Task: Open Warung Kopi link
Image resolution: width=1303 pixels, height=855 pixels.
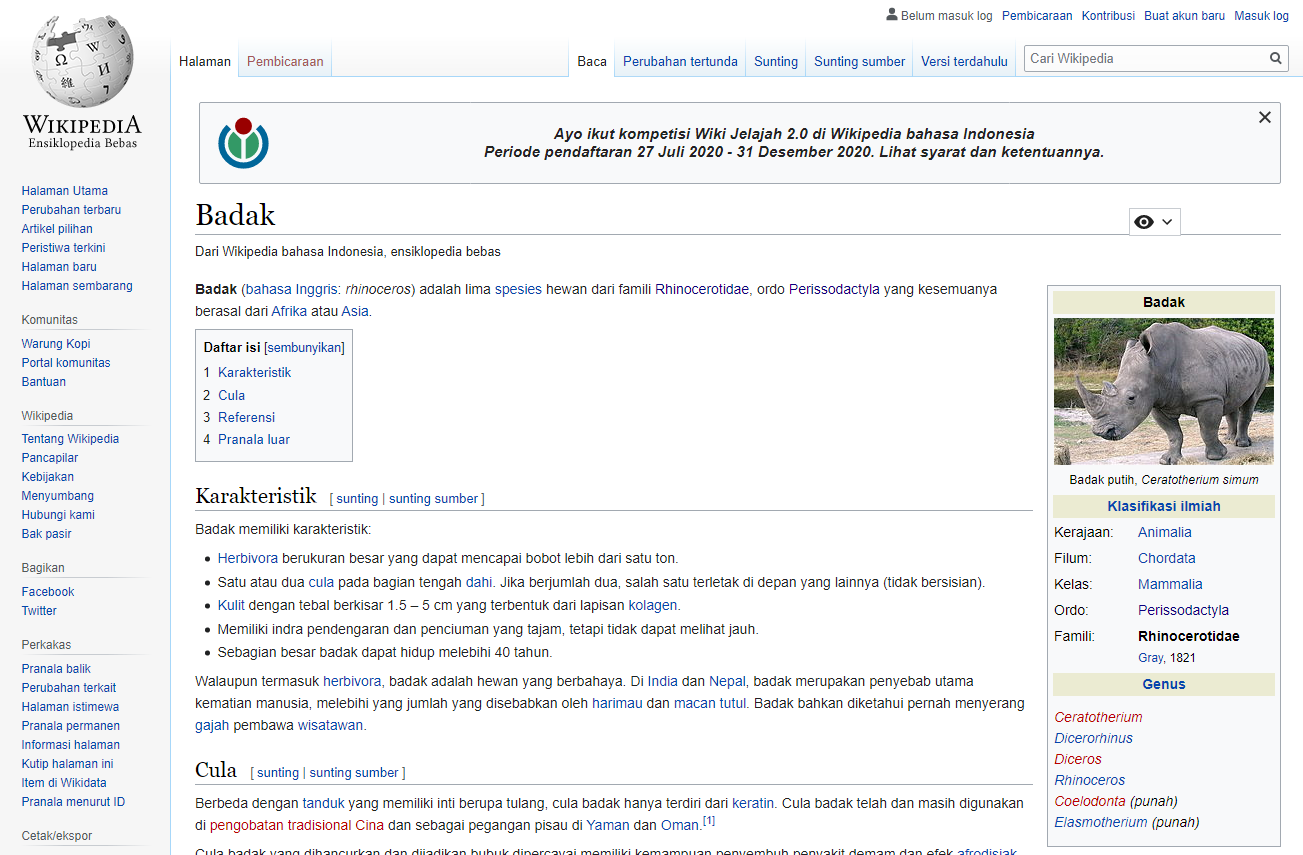Action: pos(56,344)
